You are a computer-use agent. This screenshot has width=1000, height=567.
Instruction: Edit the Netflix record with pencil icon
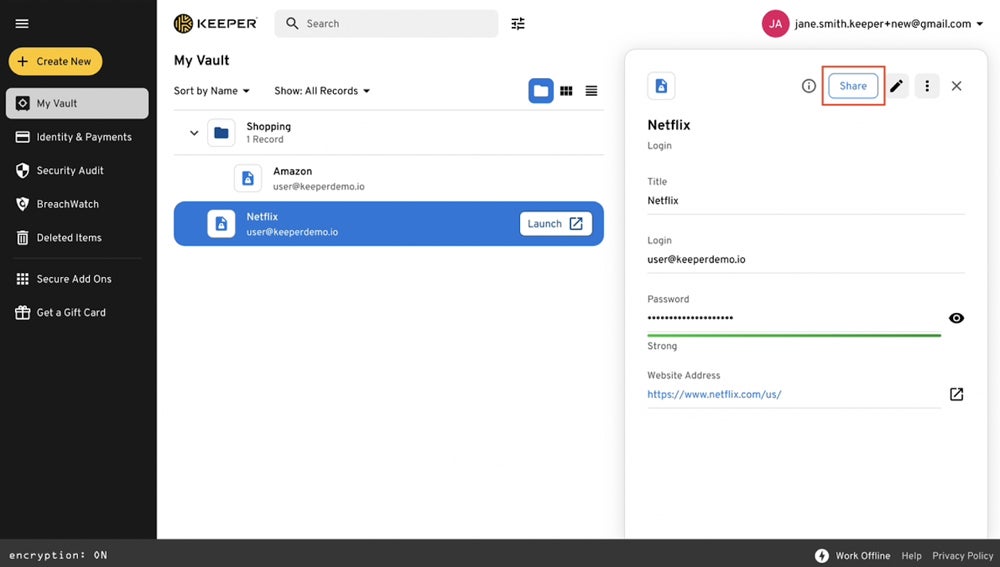[x=896, y=86]
